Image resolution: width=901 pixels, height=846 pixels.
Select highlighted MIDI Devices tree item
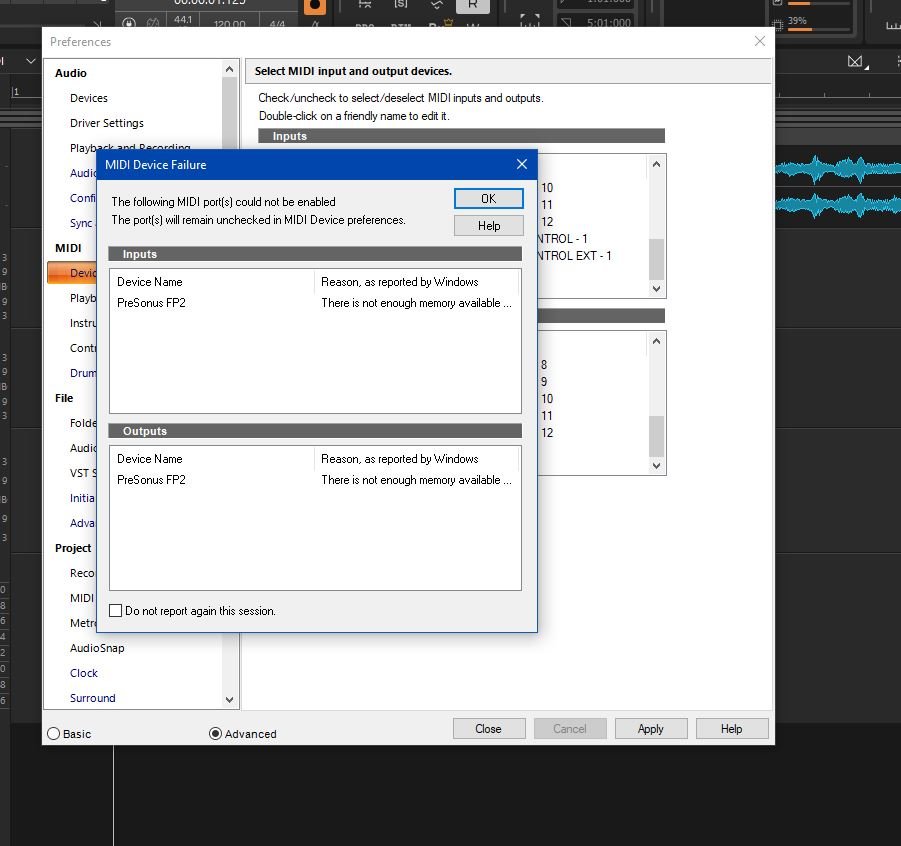click(72, 272)
